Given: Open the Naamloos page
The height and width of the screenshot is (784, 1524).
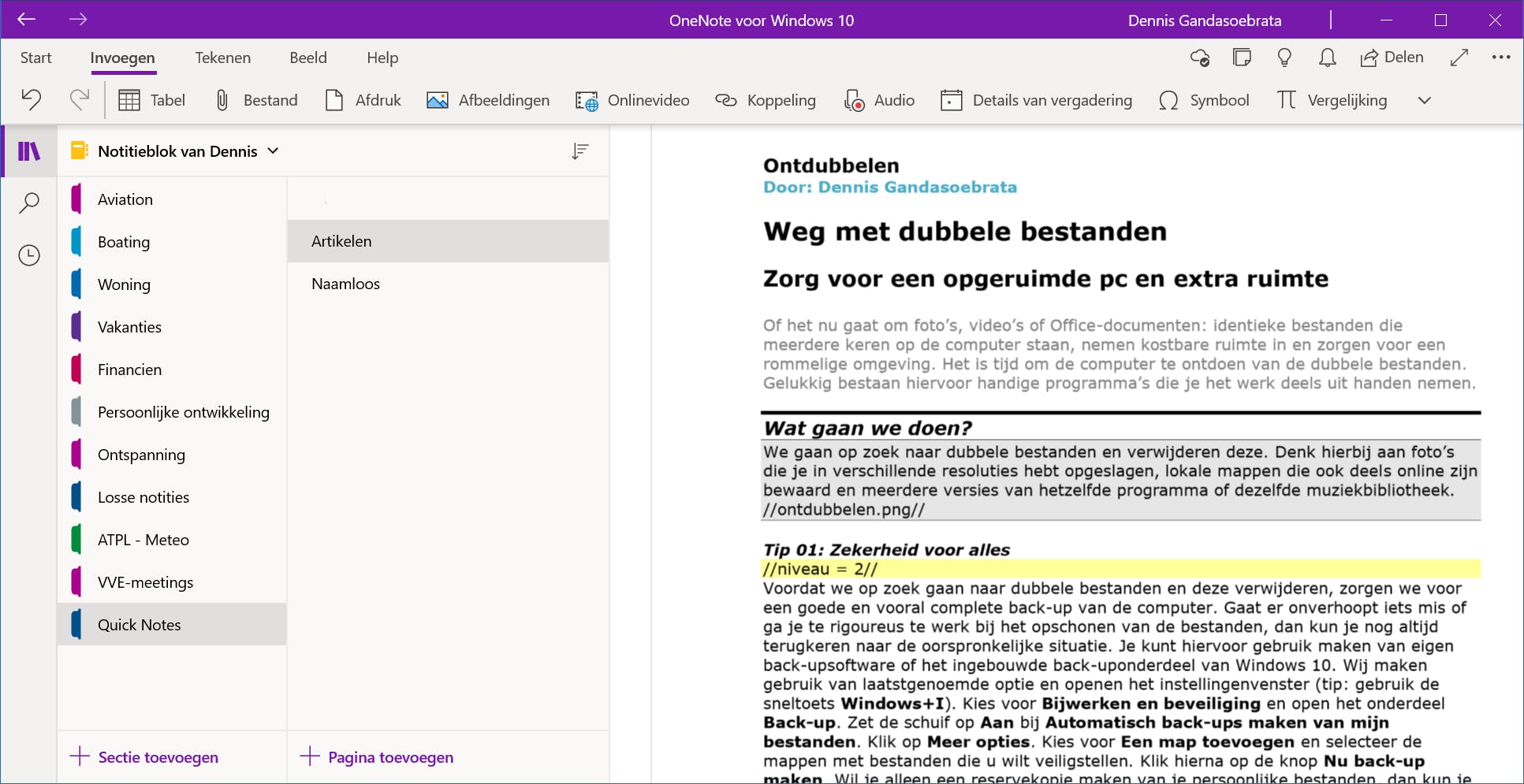Looking at the screenshot, I should tap(449, 284).
